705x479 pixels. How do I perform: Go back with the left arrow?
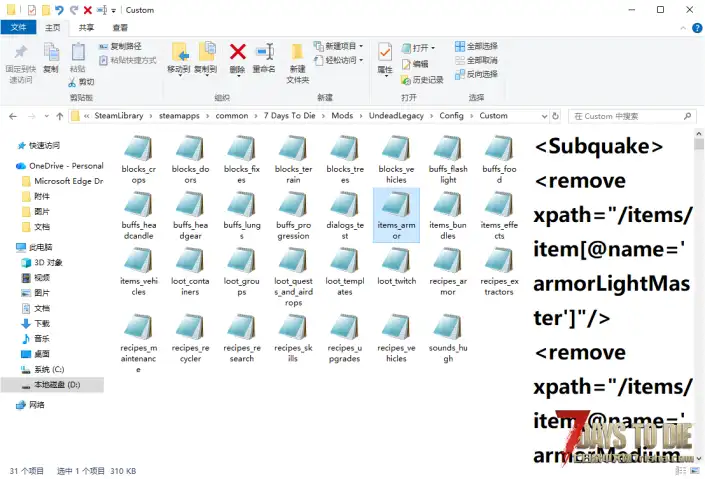coord(13,116)
